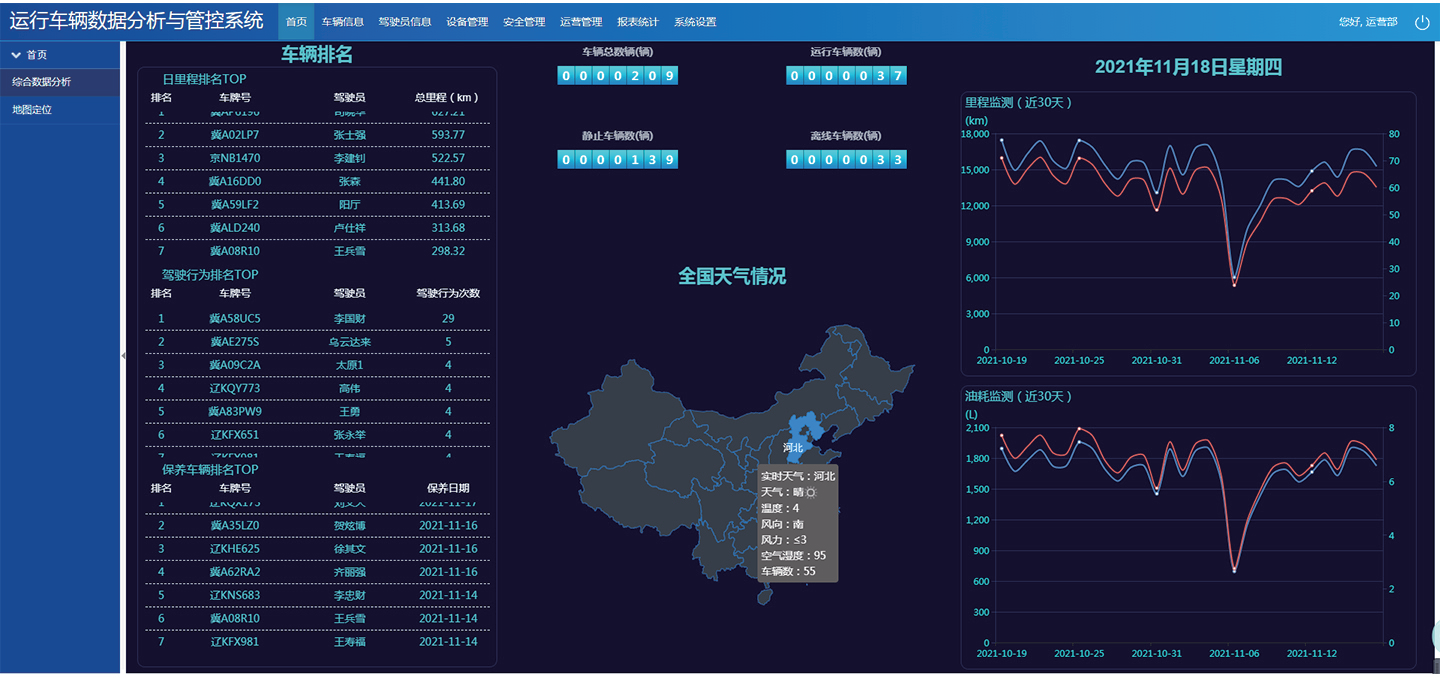
Task: Go to 设备管理 in top navigation
Action: [467, 22]
